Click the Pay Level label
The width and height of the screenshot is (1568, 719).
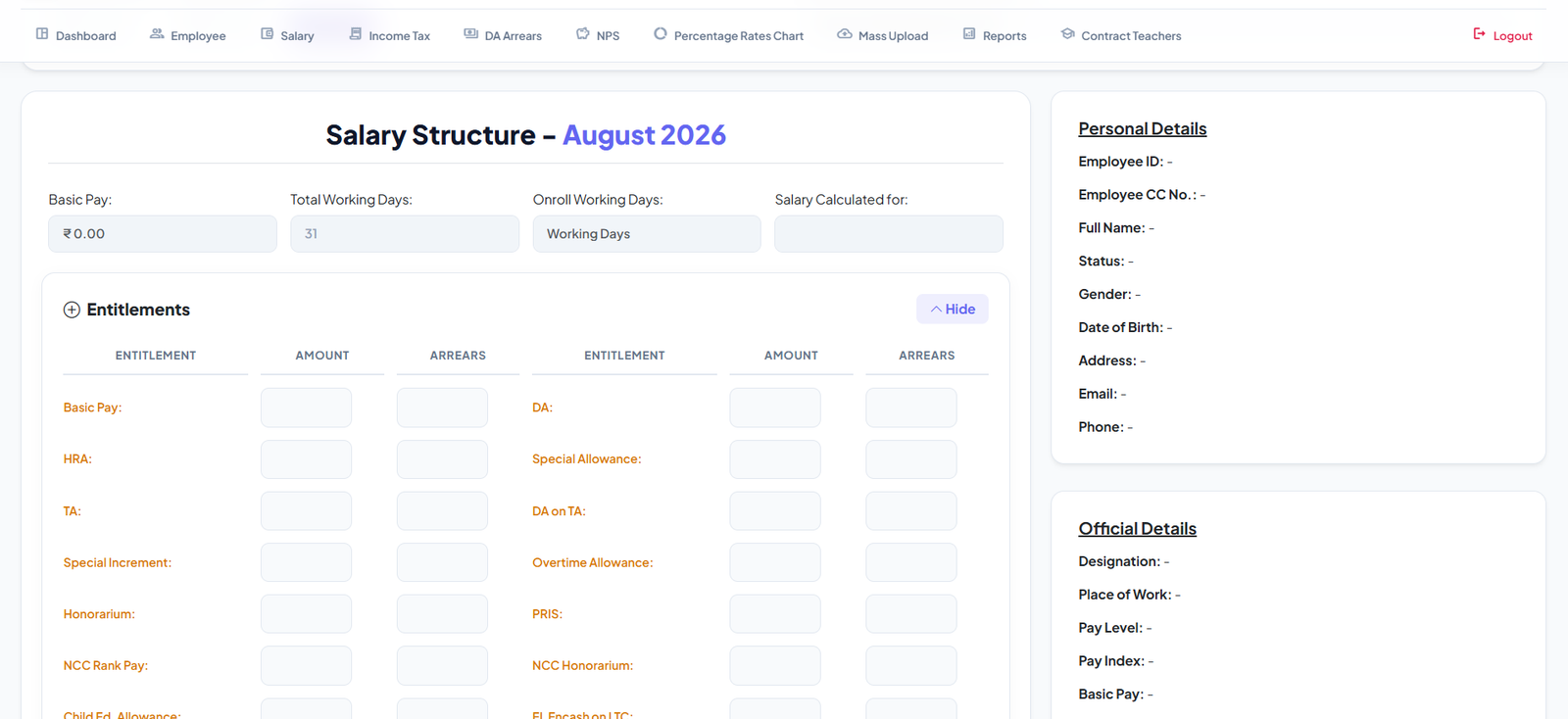pos(1110,628)
